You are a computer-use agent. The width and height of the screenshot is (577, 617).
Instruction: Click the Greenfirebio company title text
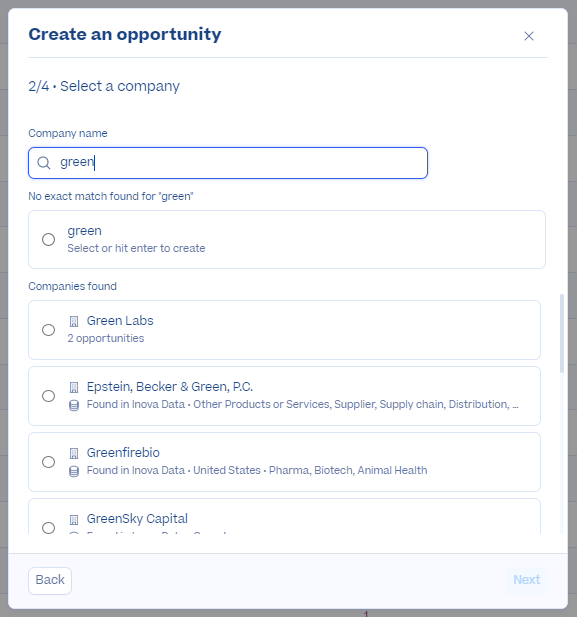[123, 453]
